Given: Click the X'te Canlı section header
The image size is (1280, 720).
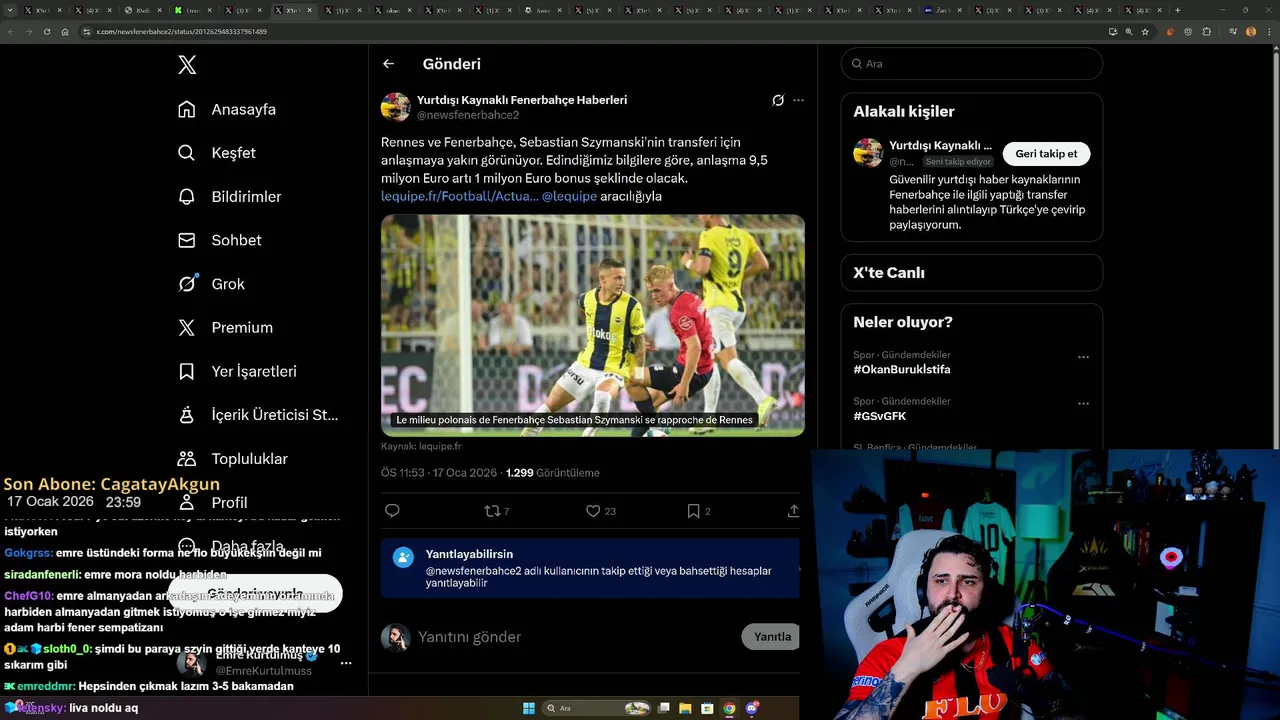Looking at the screenshot, I should pos(889,273).
